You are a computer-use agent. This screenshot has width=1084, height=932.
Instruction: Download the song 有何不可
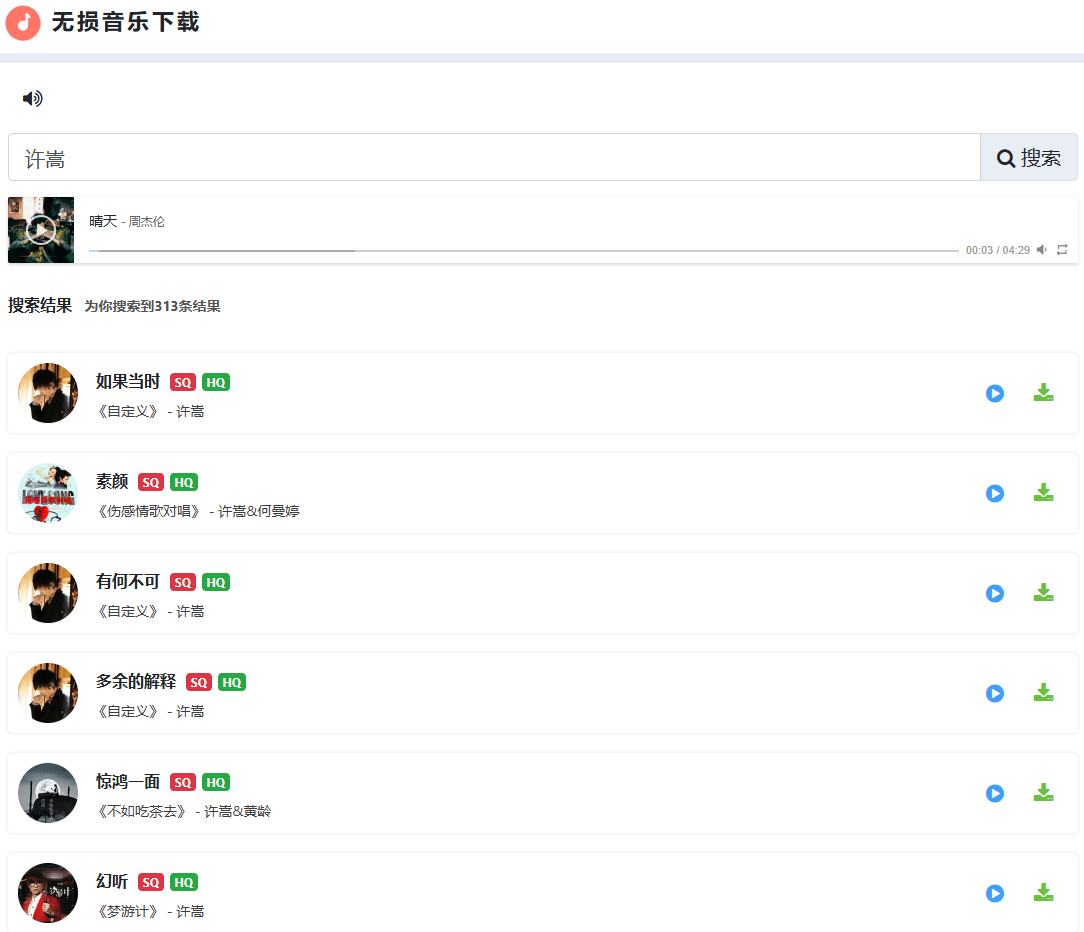point(1043,593)
